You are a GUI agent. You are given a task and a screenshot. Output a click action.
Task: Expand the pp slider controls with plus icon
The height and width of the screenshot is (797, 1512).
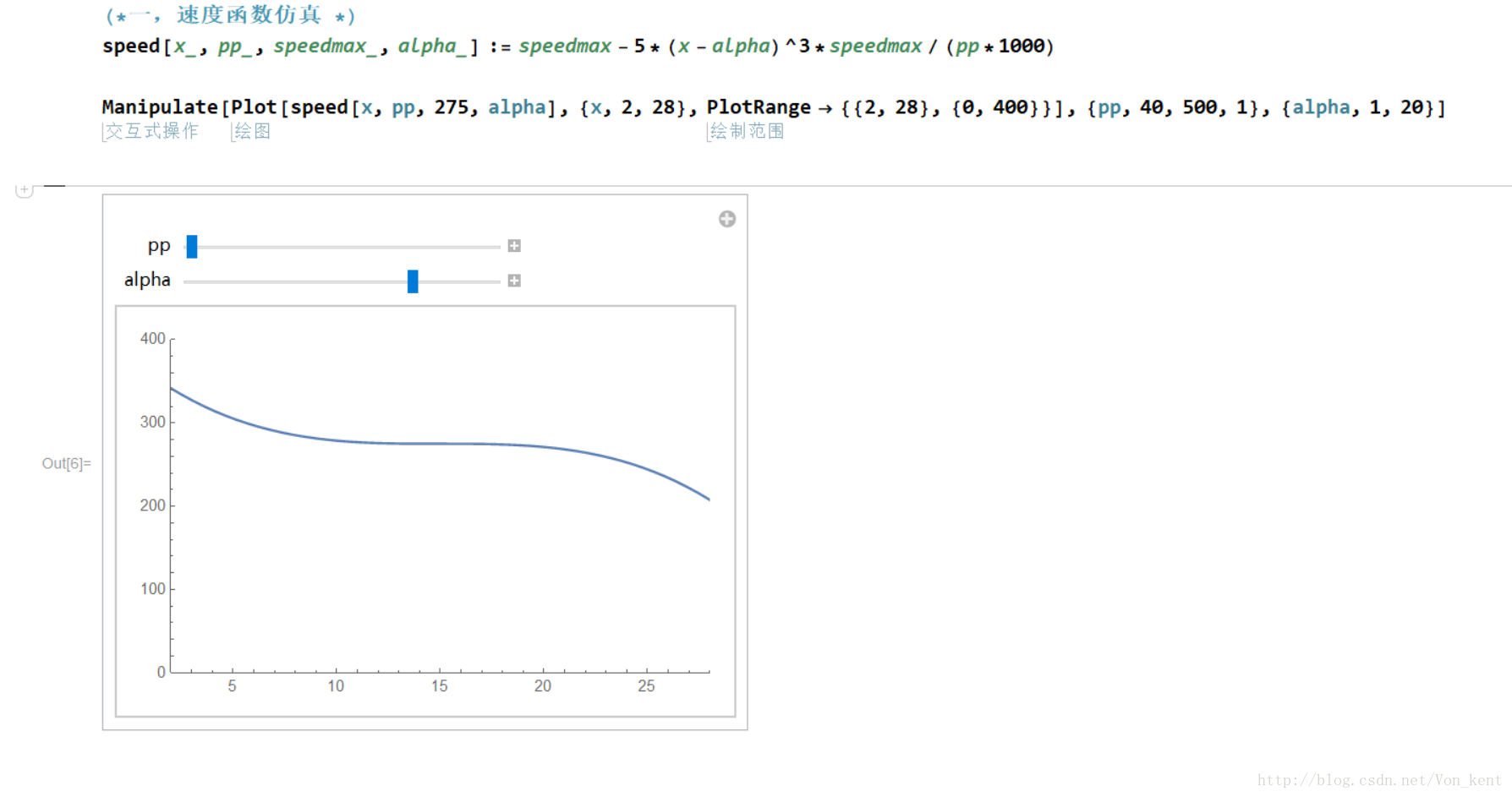[x=514, y=246]
